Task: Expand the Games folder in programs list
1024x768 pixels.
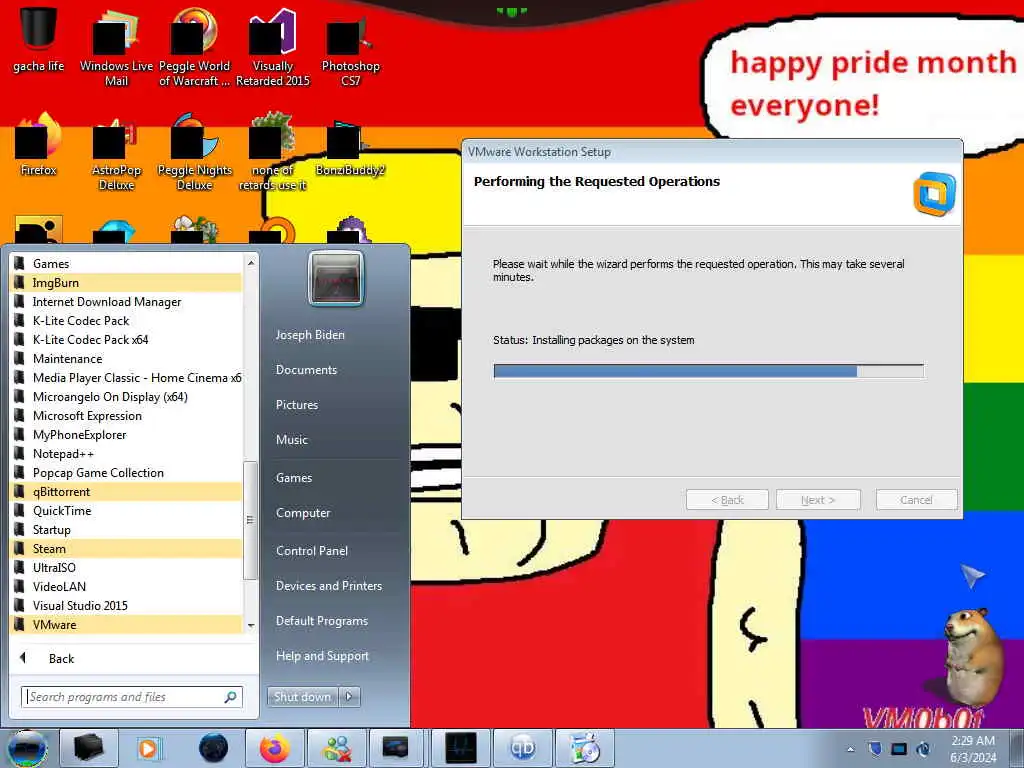Action: [x=127, y=264]
